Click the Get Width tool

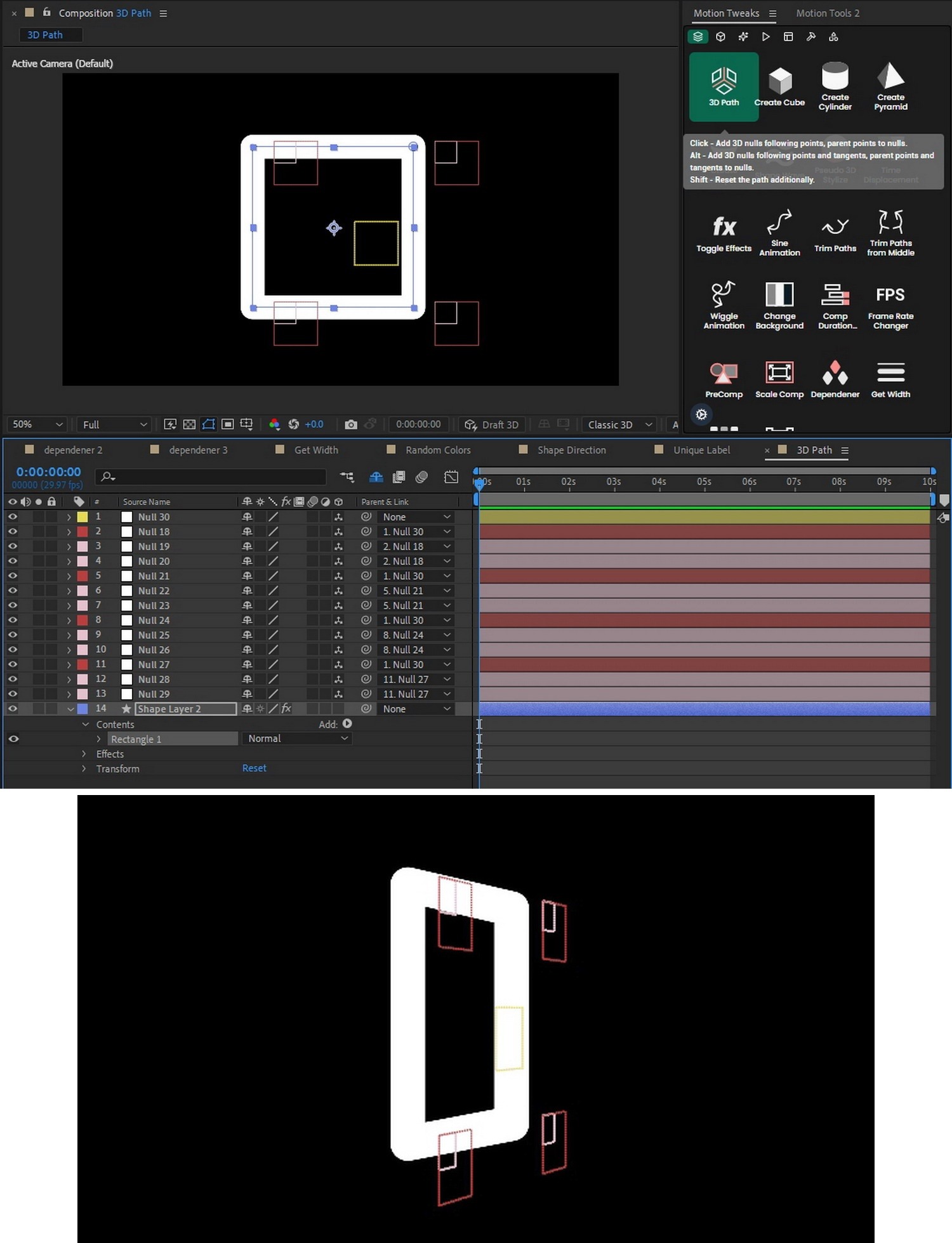890,379
